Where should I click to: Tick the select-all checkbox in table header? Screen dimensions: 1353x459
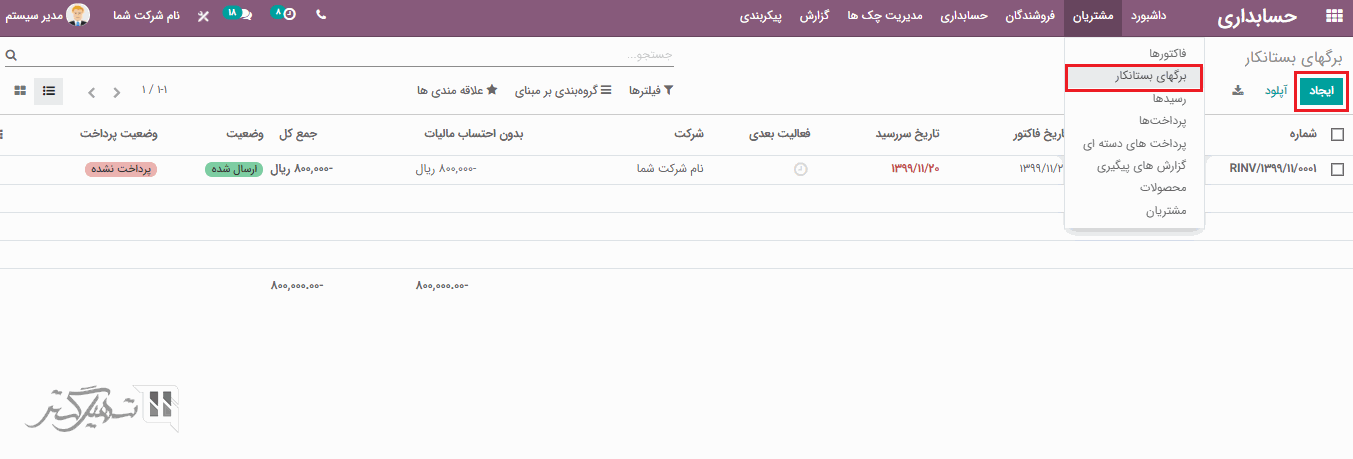(x=1337, y=134)
